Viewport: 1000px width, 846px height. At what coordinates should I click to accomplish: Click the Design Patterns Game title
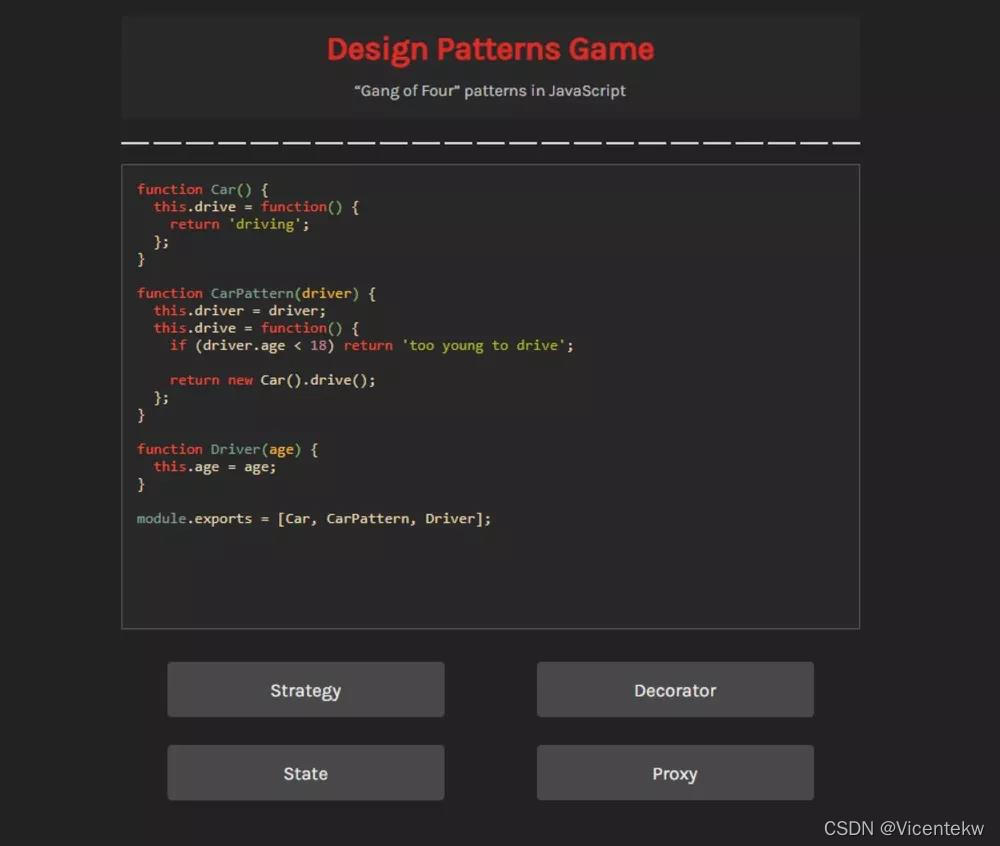pos(490,50)
